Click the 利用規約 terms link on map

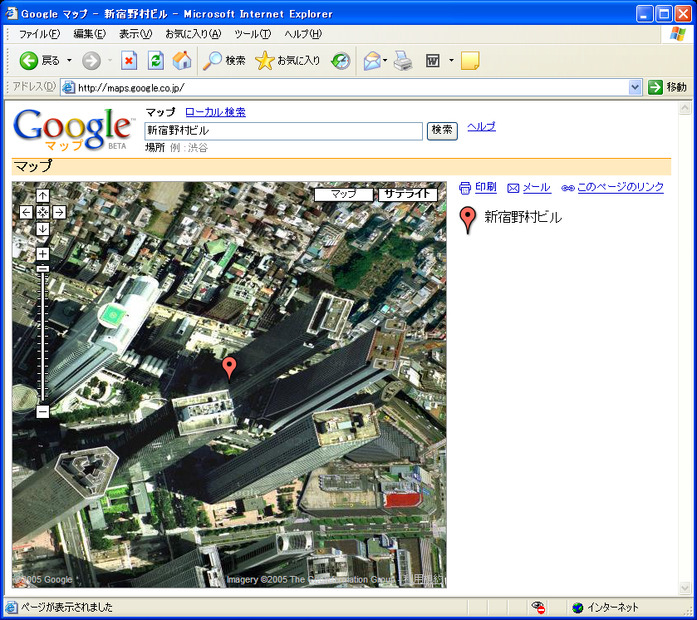(422, 579)
